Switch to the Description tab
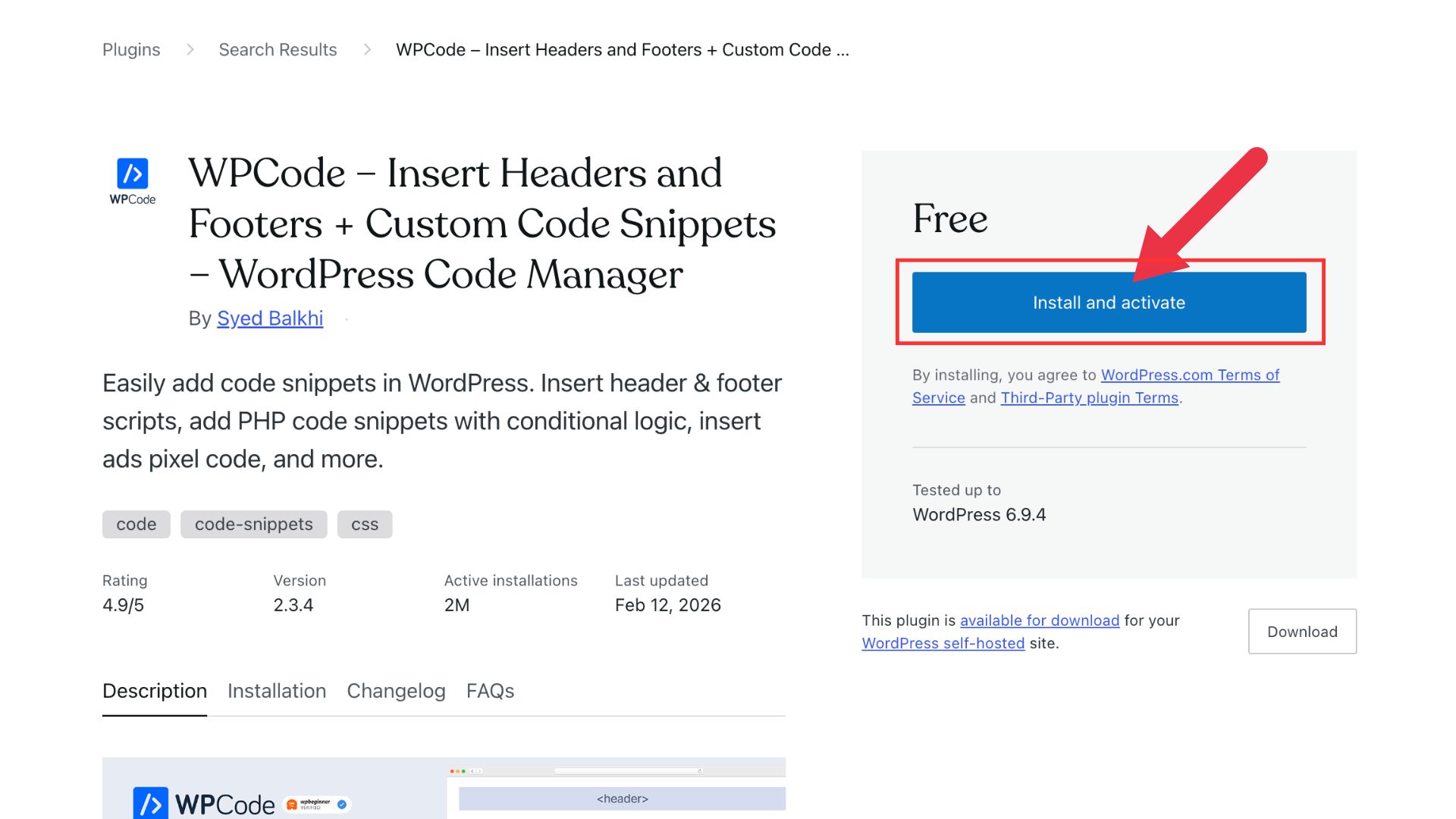1456x819 pixels. coord(155,691)
